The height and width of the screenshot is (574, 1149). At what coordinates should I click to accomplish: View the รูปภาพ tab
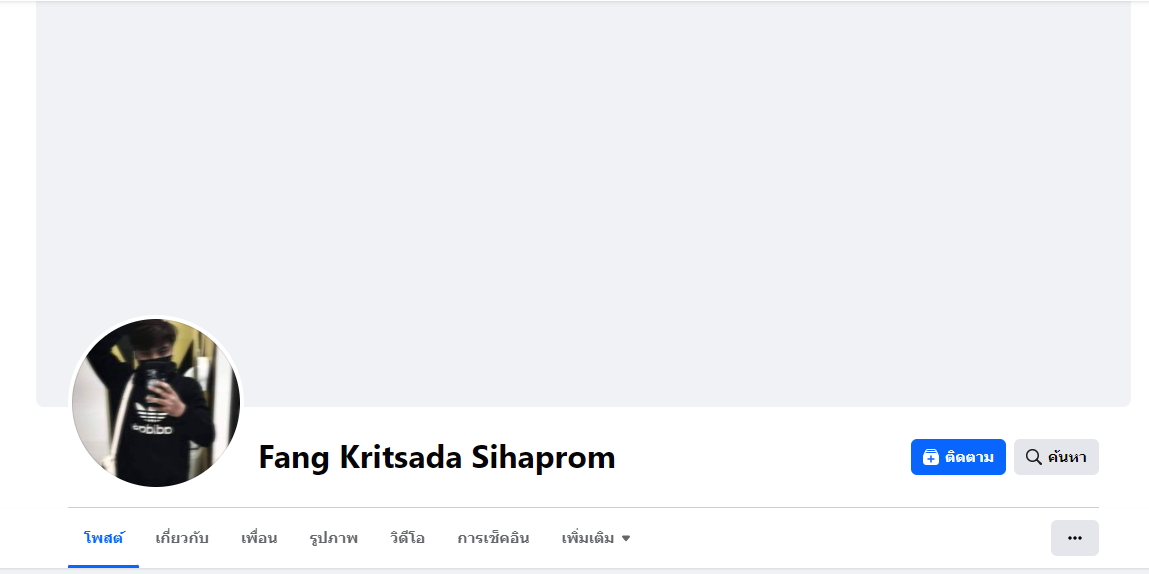click(333, 538)
